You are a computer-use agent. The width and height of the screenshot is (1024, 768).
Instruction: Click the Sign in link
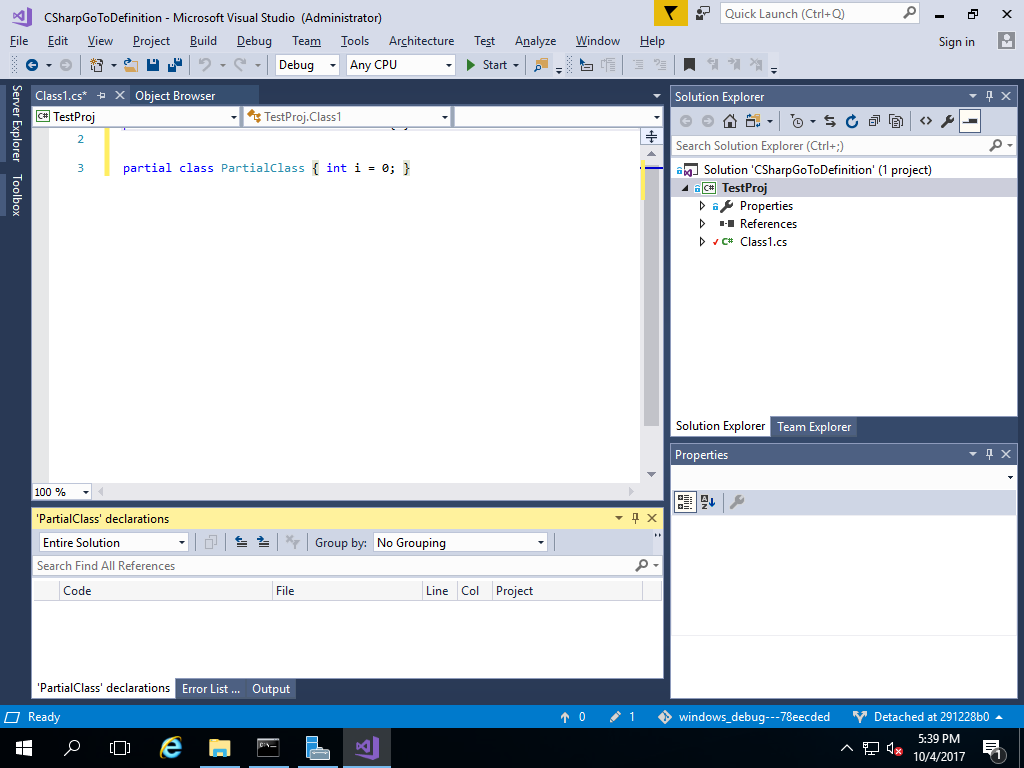click(x=956, y=41)
